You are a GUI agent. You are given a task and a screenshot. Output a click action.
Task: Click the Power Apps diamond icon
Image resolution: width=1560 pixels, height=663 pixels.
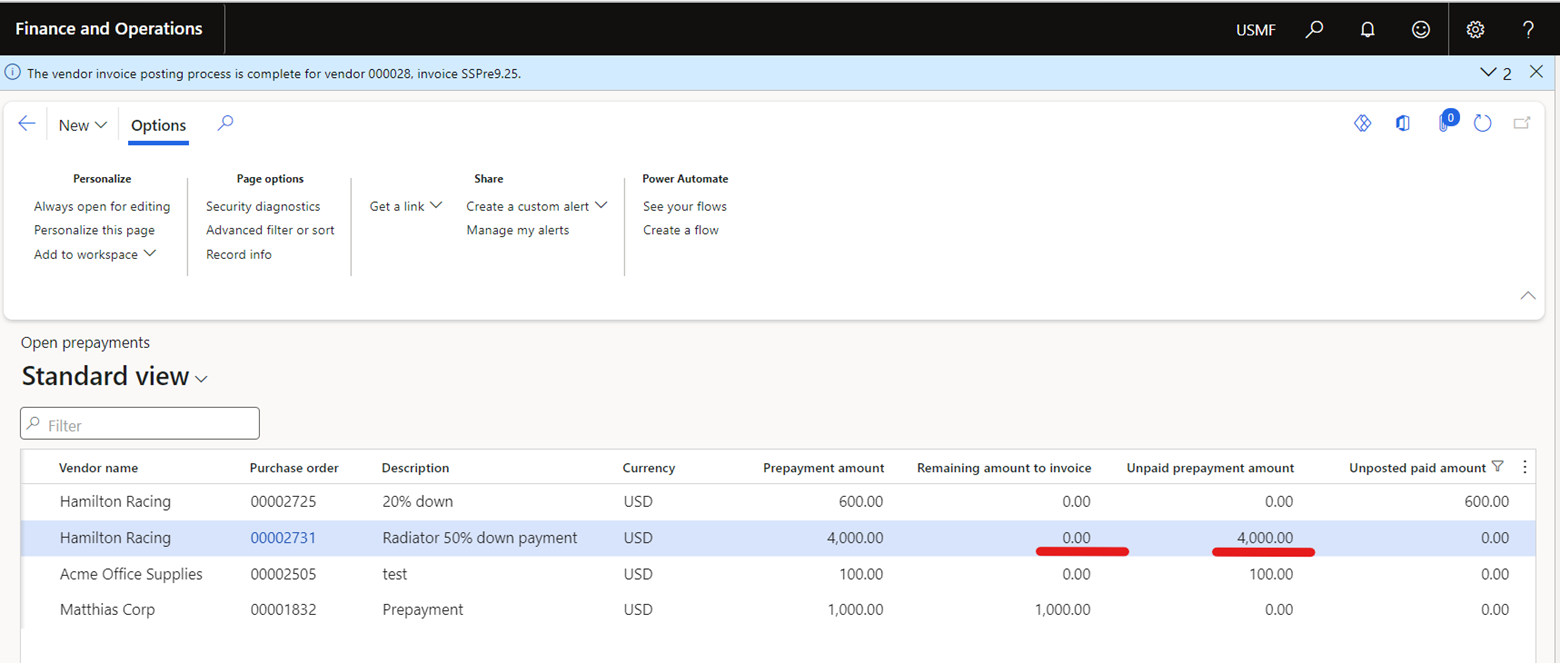point(1362,123)
